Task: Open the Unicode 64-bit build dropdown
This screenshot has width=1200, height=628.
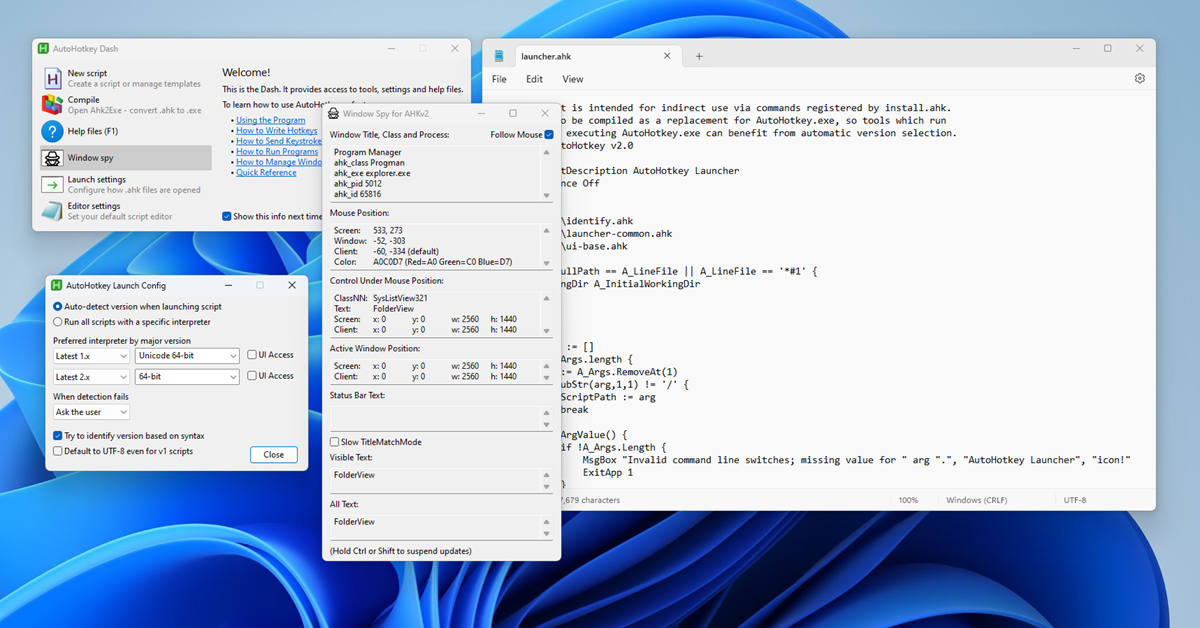Action: 187,356
